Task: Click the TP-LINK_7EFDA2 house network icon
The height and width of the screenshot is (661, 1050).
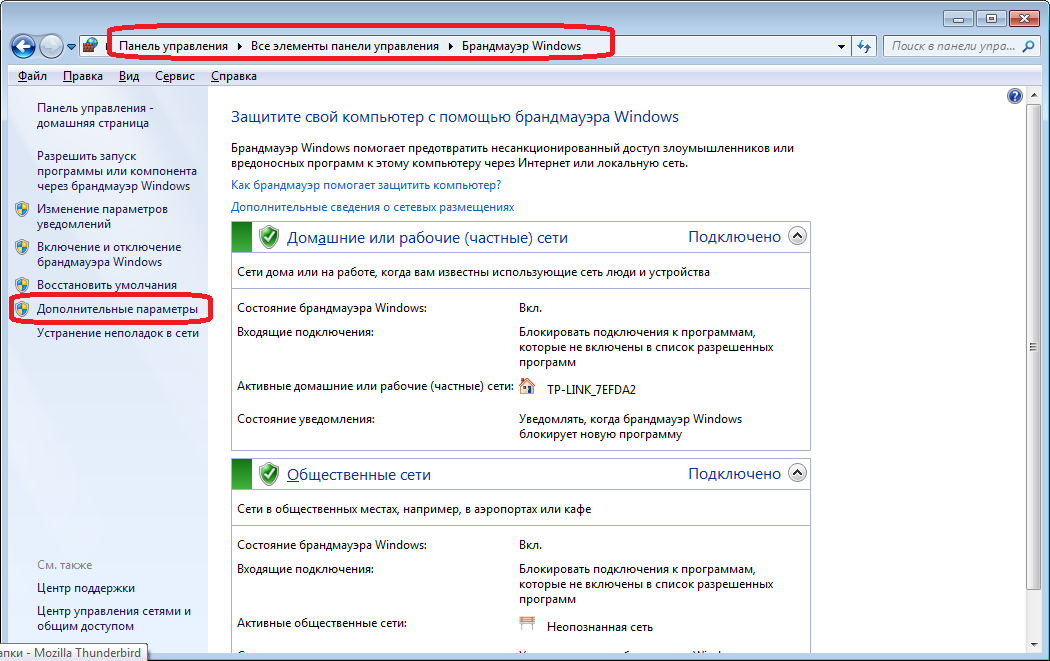Action: point(528,387)
